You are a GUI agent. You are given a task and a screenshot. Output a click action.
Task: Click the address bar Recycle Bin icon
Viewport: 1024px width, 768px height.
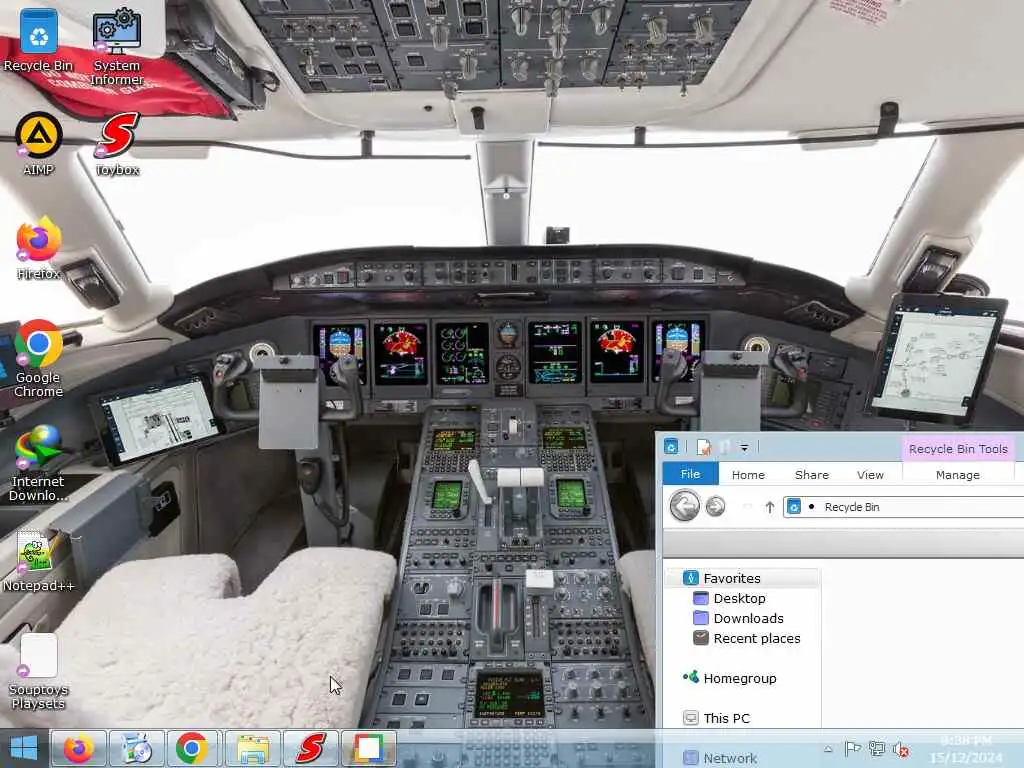pyautogui.click(x=793, y=507)
